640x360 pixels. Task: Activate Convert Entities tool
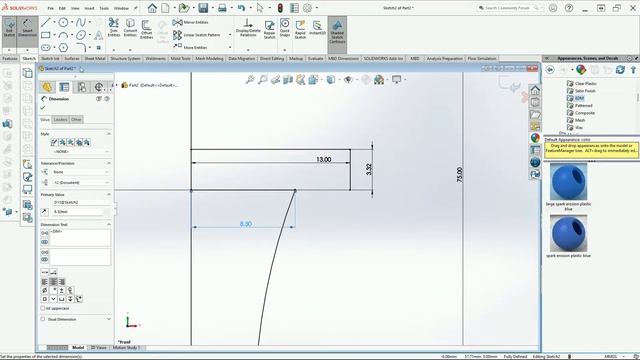(130, 28)
